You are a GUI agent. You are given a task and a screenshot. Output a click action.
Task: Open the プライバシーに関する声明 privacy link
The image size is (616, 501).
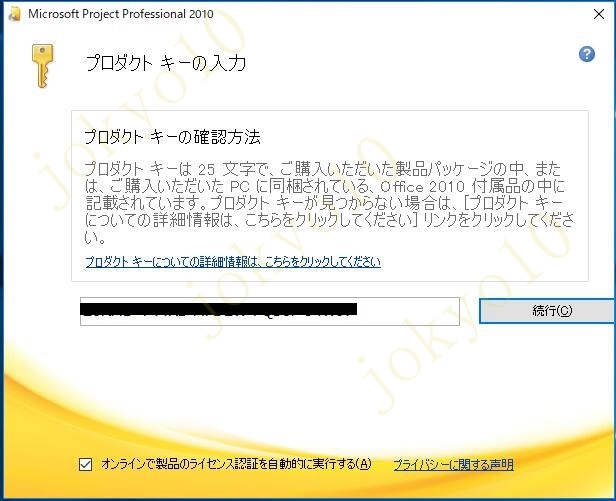453,465
